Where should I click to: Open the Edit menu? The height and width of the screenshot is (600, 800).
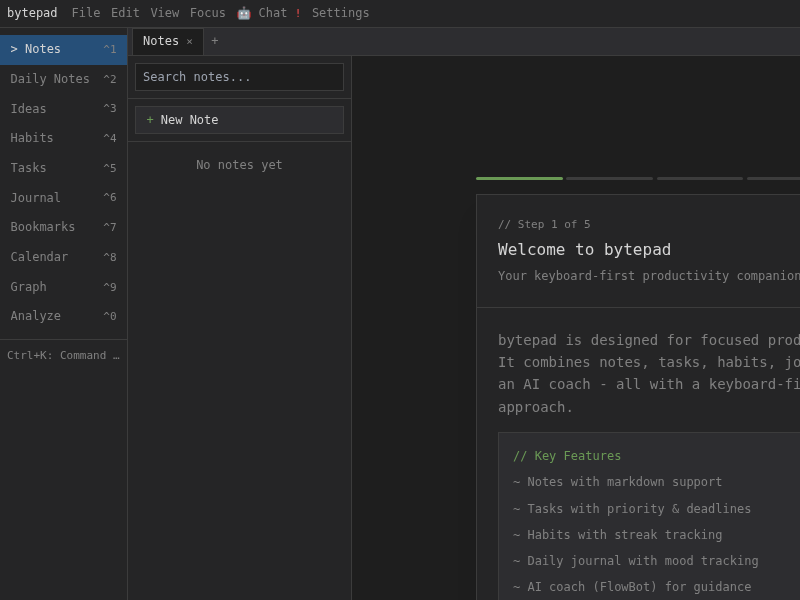(x=125, y=13)
